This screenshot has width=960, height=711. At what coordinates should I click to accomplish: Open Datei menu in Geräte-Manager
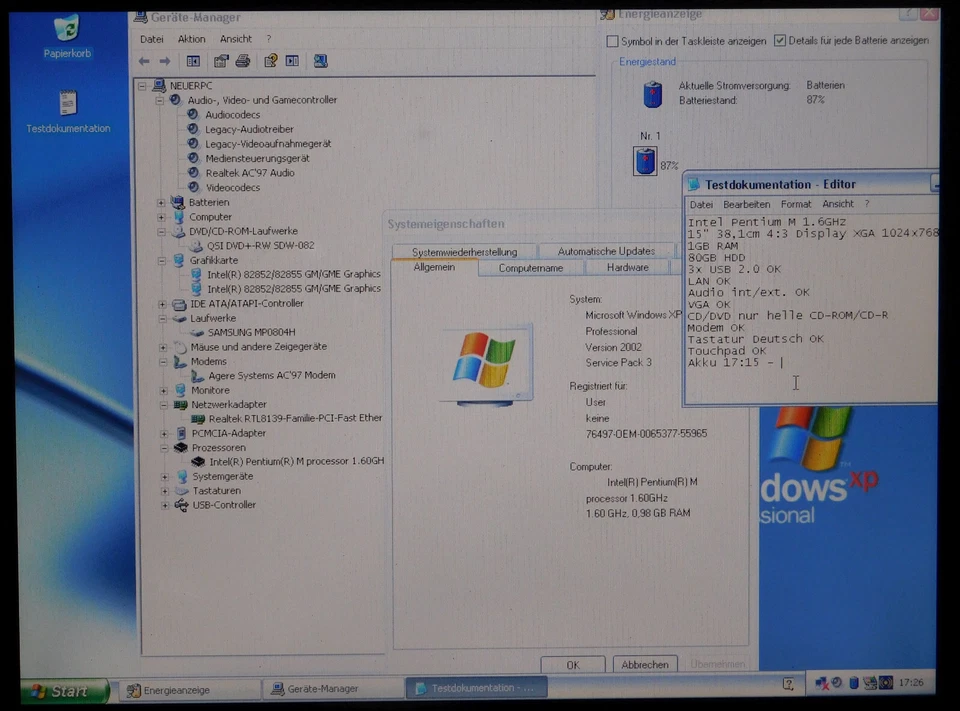click(151, 39)
